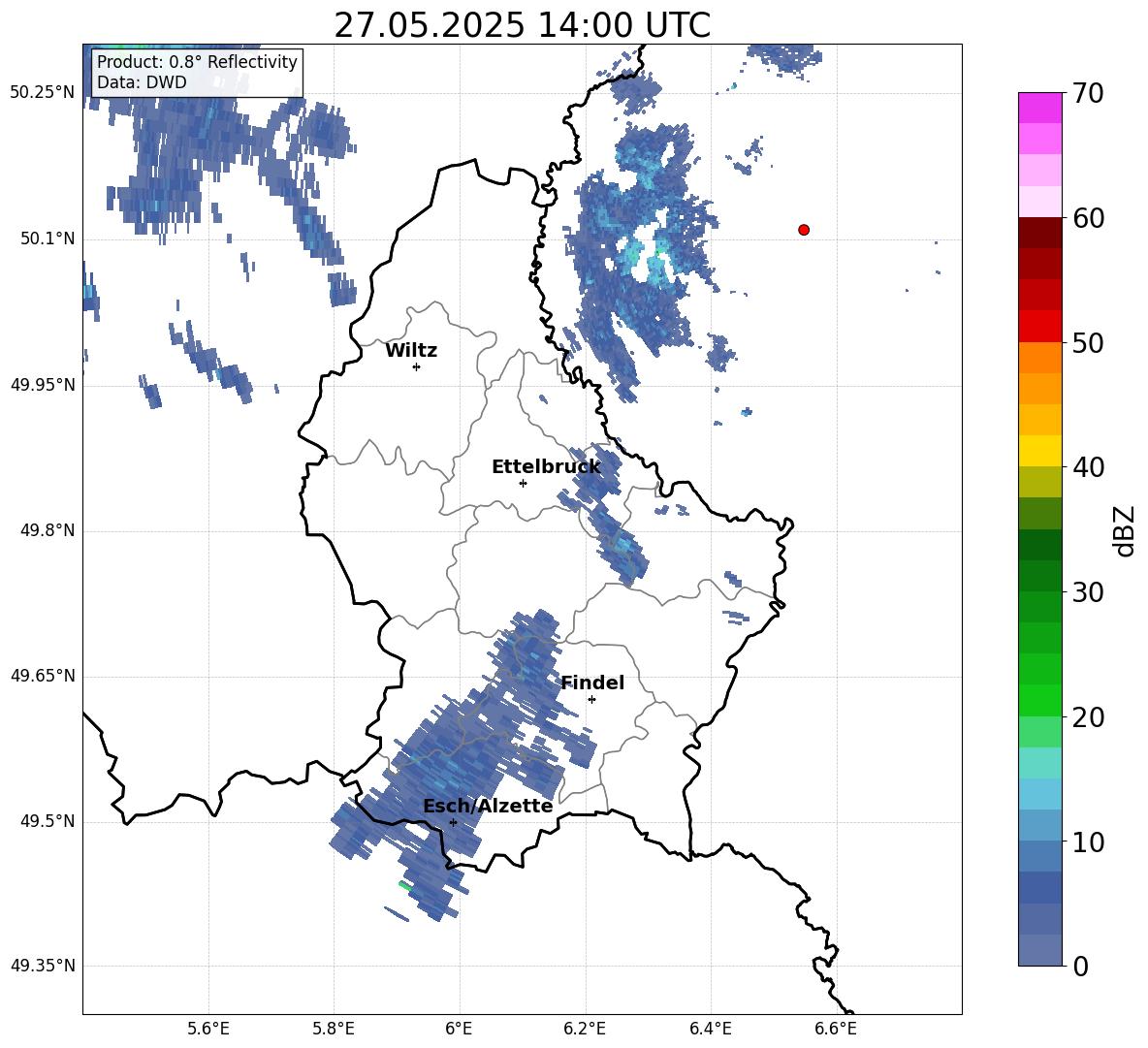
Task: Click the red dot marker on the map
Action: pos(804,230)
